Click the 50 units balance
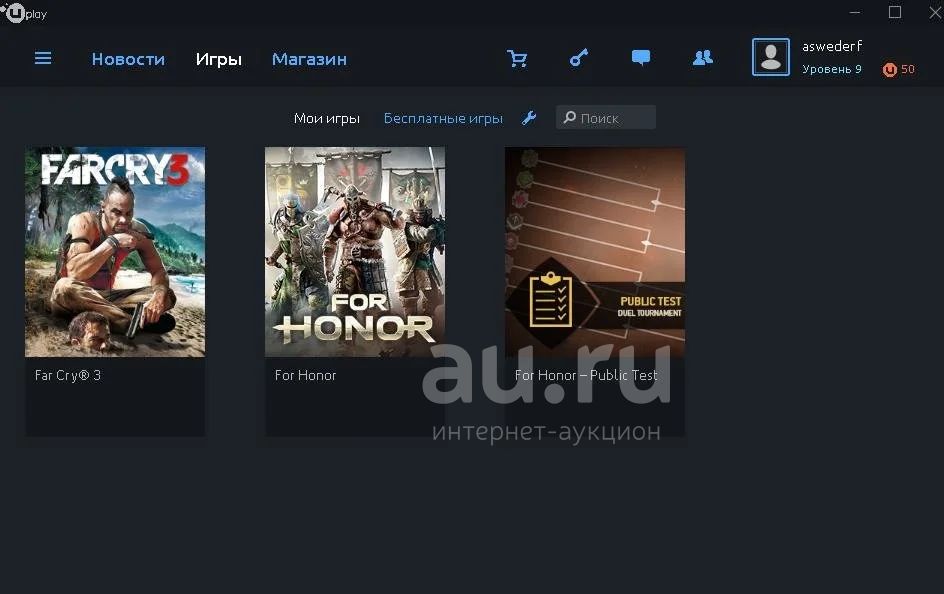 pyautogui.click(x=908, y=69)
